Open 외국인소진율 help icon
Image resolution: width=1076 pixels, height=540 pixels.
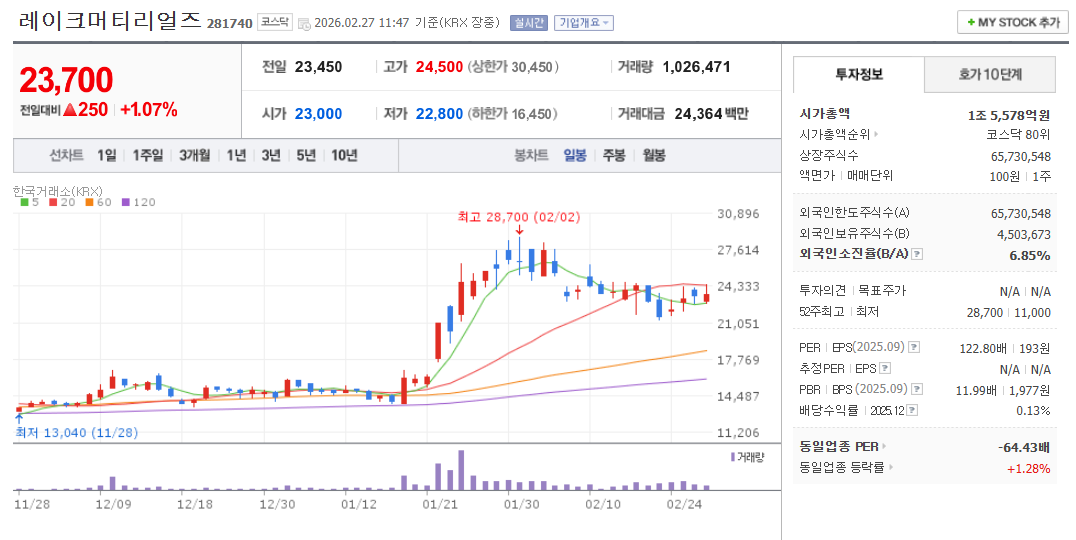[x=917, y=254]
